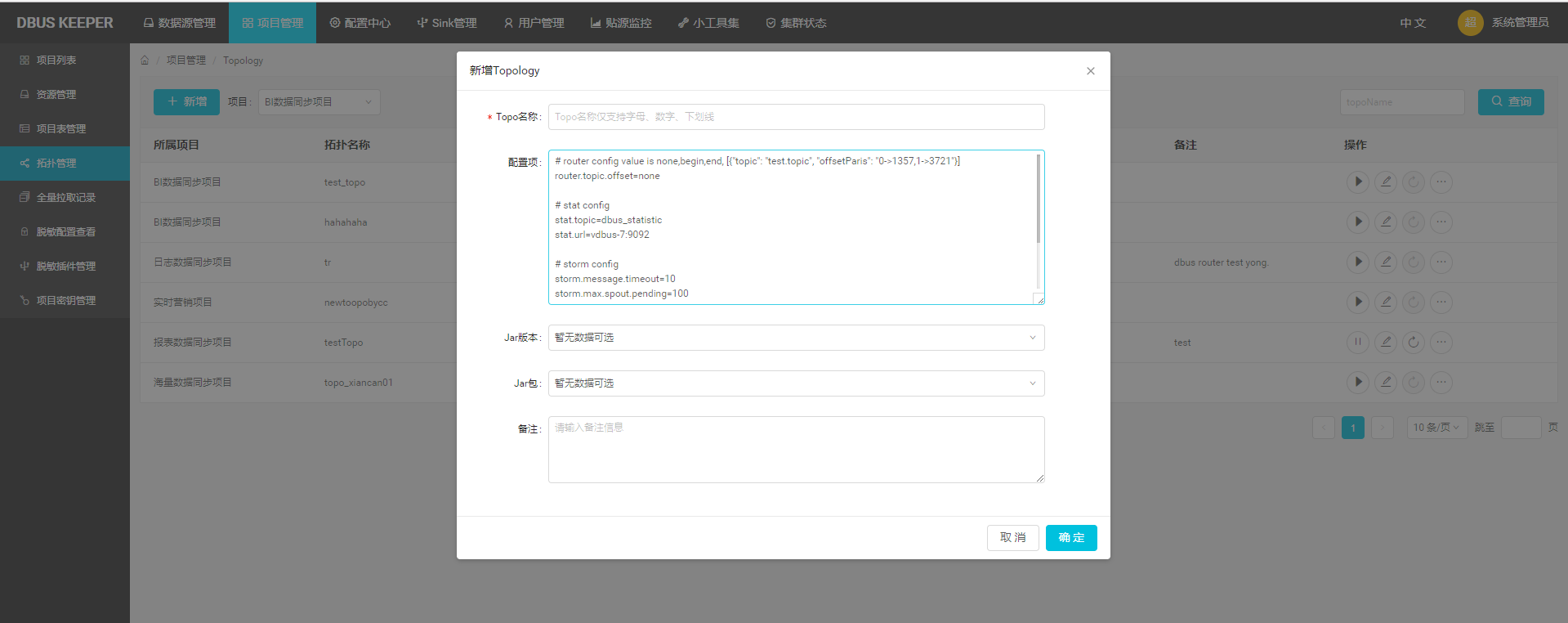Go to 脱敏插件管理 in sidebar
Viewport: 1568px width, 623px height.
click(x=65, y=267)
